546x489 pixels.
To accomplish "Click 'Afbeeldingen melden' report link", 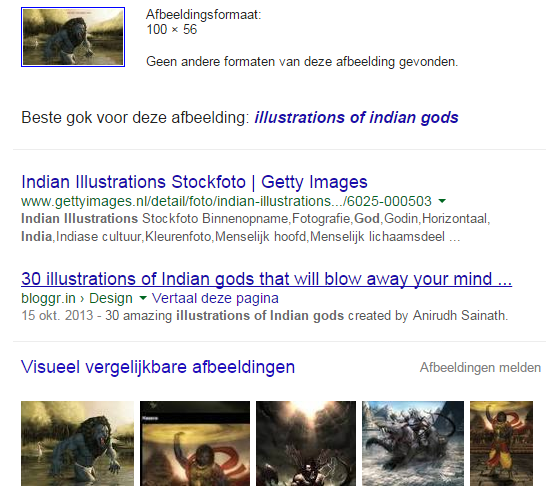I will 480,367.
